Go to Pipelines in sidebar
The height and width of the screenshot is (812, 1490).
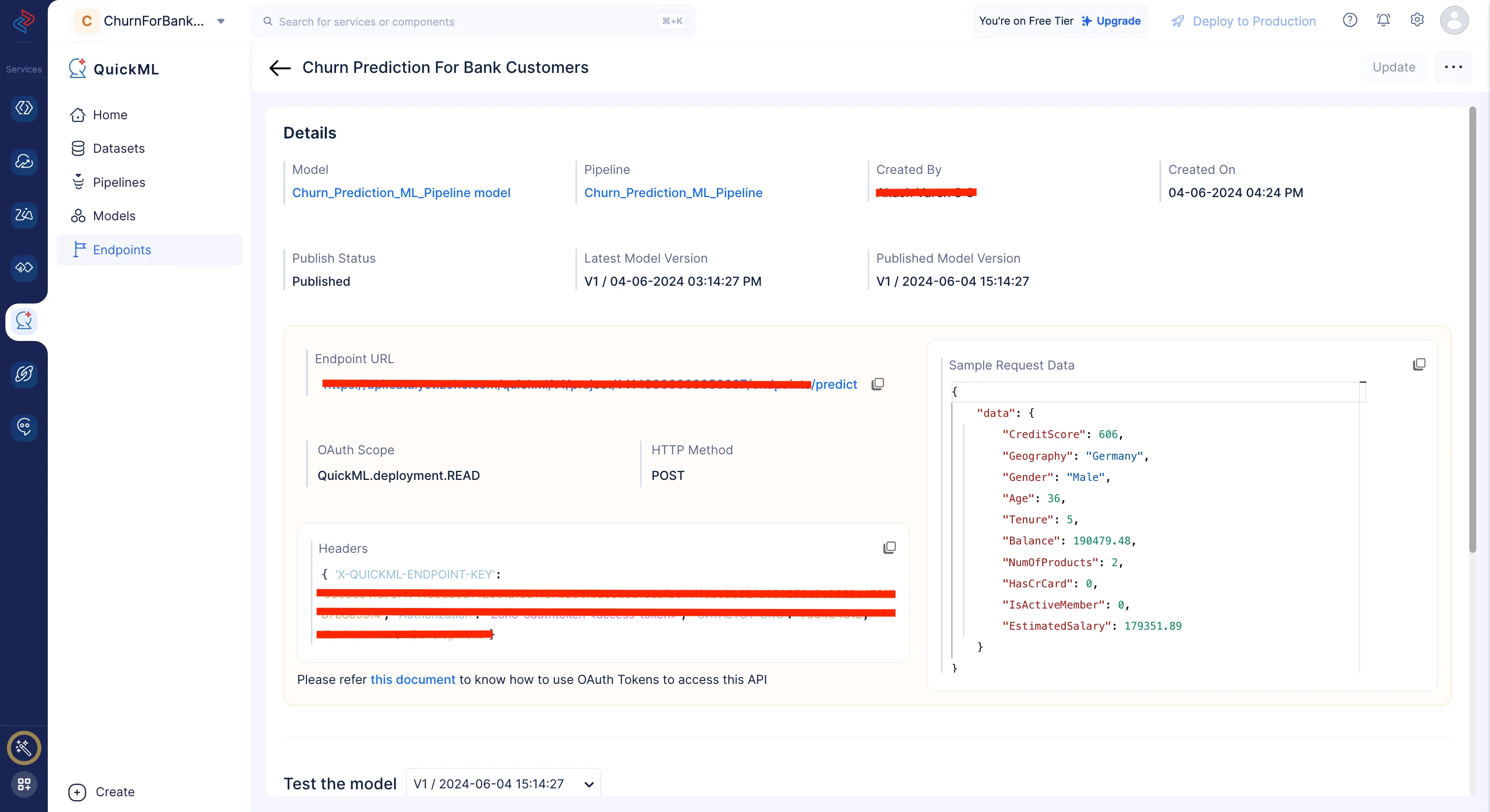tap(119, 182)
